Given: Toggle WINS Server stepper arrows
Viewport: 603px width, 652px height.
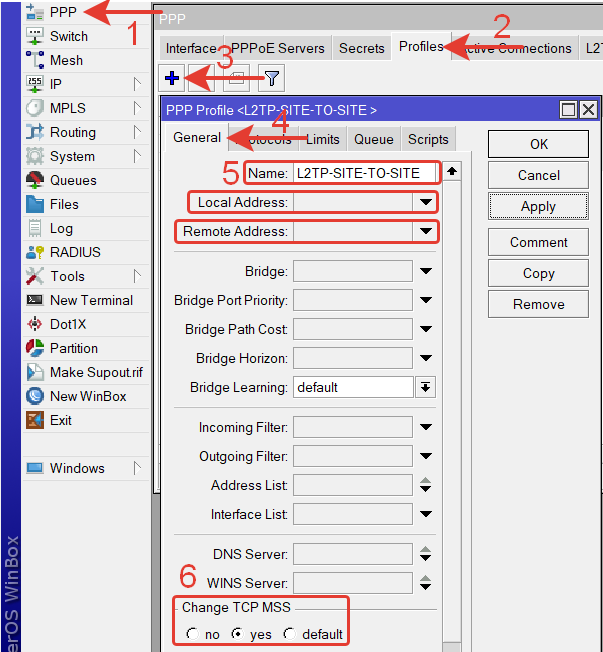Looking at the screenshot, I should tap(425, 583).
